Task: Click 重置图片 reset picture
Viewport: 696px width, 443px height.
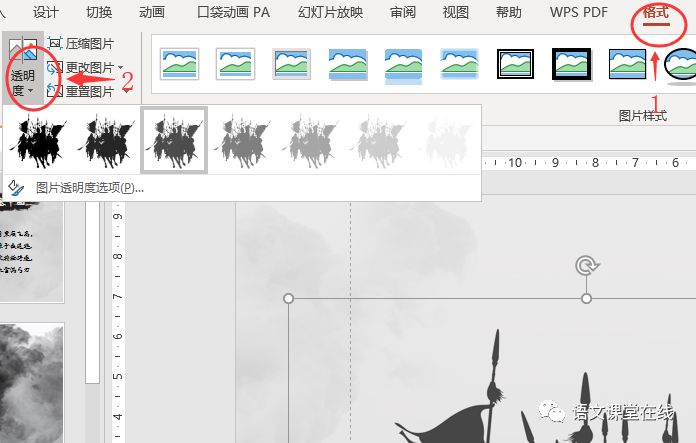Action: 81,91
